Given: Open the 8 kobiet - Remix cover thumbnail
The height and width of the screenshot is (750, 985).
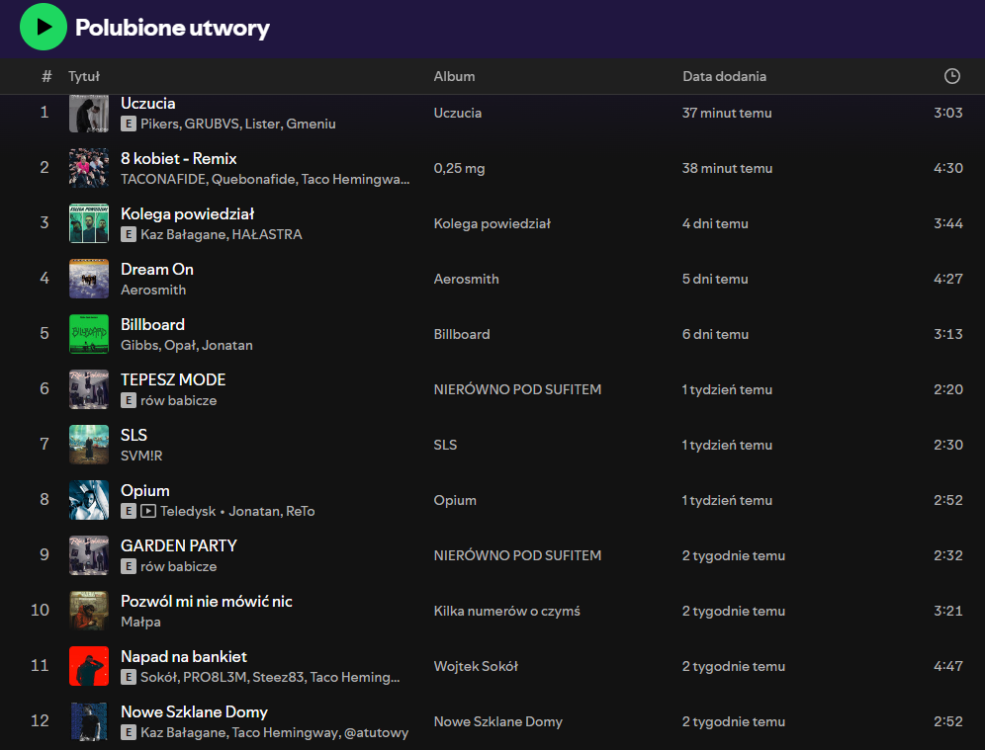Looking at the screenshot, I should [89, 168].
